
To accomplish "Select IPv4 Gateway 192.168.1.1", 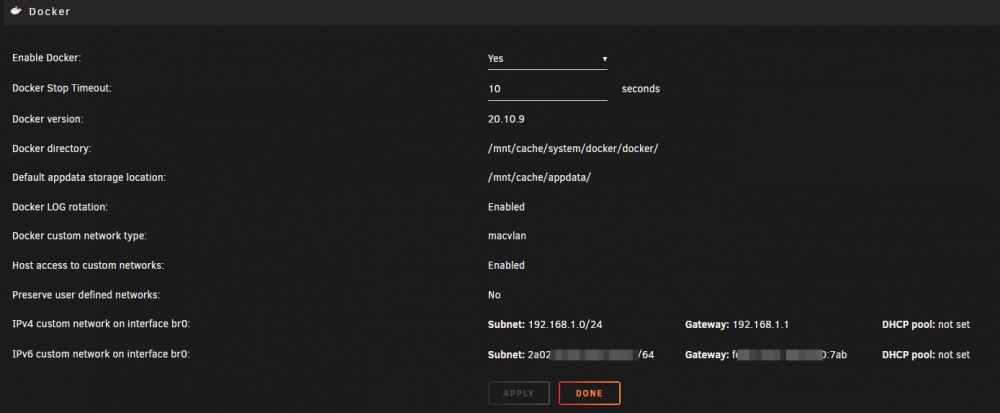I will click(x=737, y=324).
